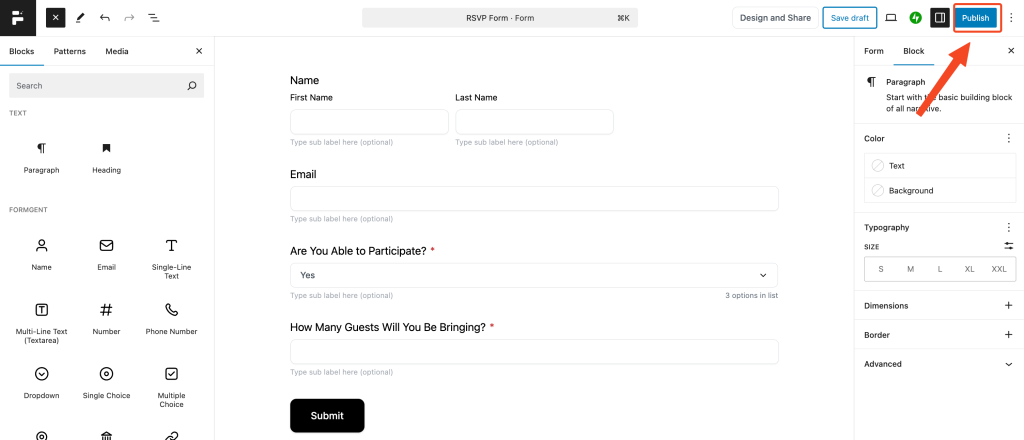Screen dimensions: 1024x440
Task: Open the Background color swatch
Action: point(940,191)
